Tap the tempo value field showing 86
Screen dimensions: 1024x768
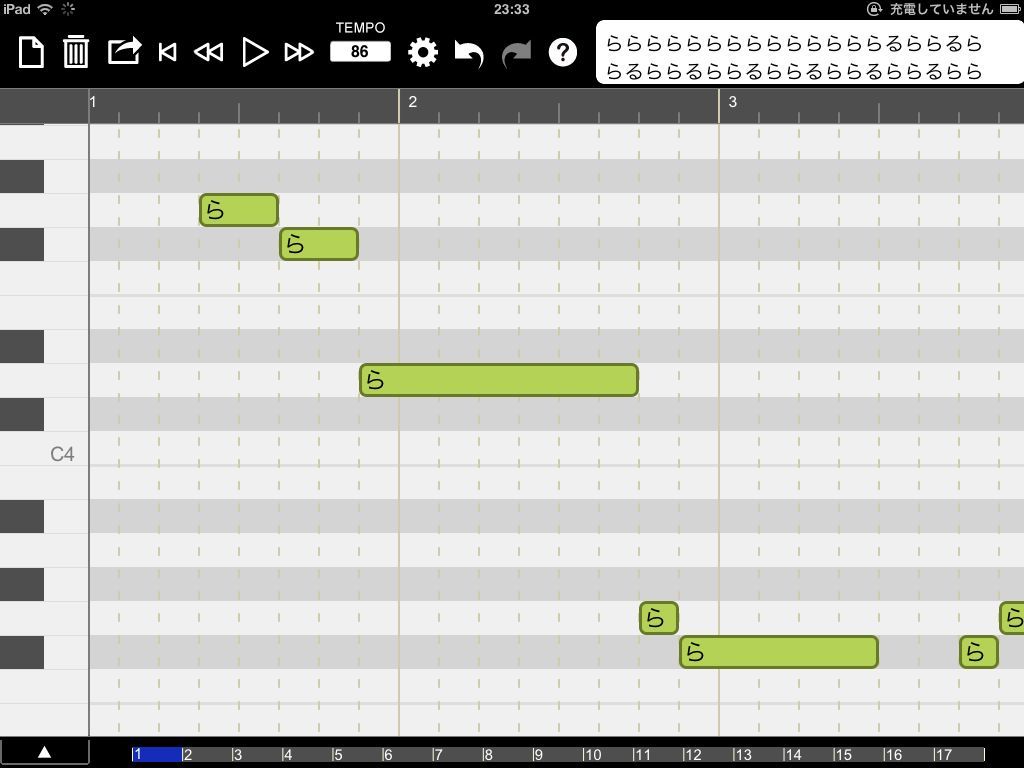pyautogui.click(x=360, y=52)
